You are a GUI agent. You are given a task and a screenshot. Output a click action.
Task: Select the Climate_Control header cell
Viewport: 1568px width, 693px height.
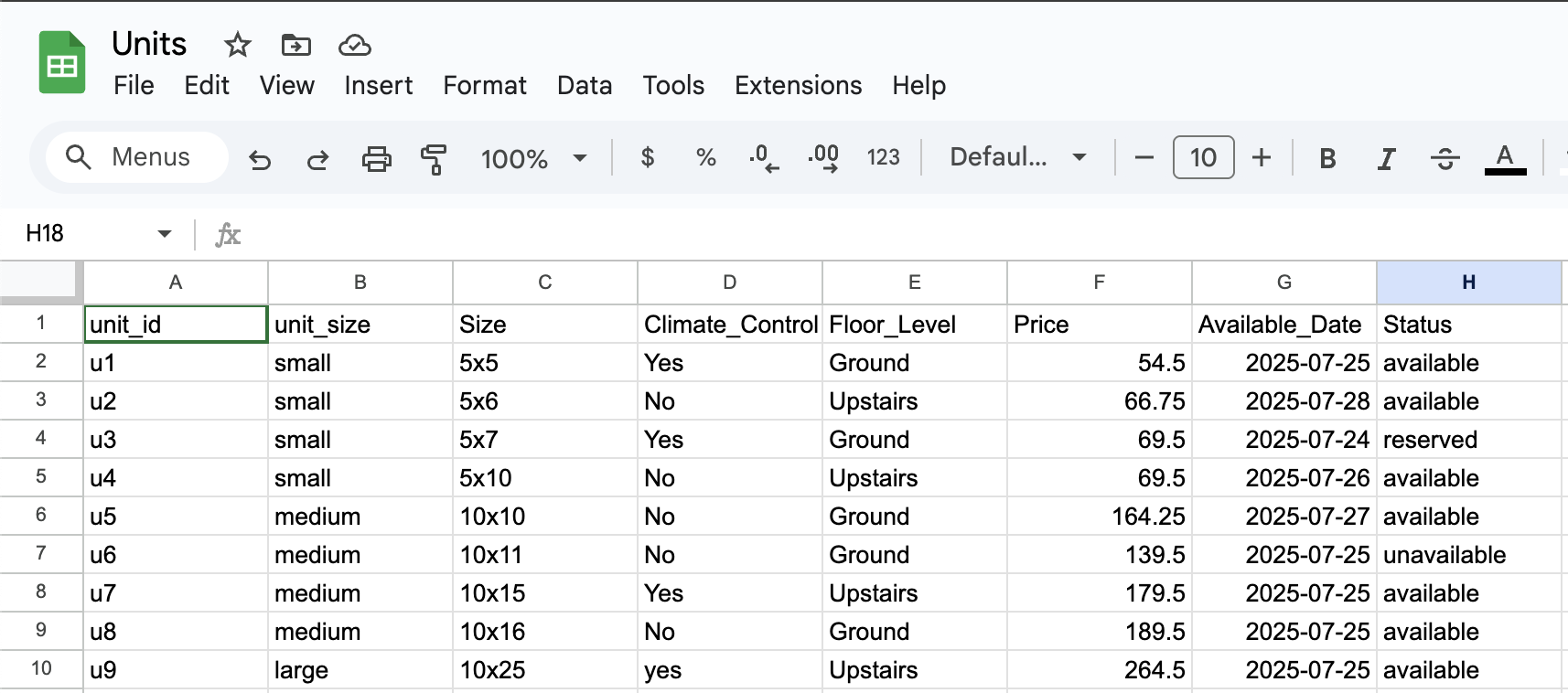730,324
